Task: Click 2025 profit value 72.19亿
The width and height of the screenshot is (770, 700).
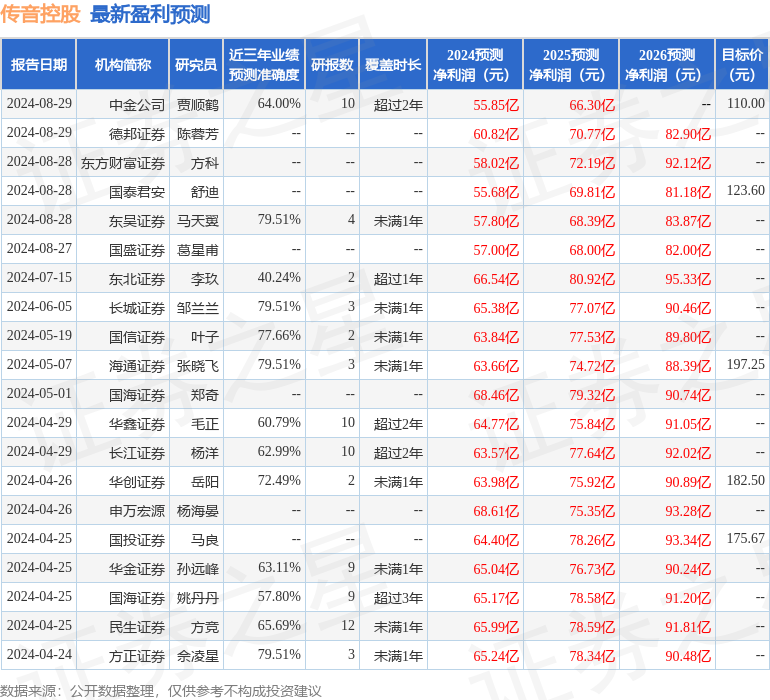Action: (x=592, y=163)
